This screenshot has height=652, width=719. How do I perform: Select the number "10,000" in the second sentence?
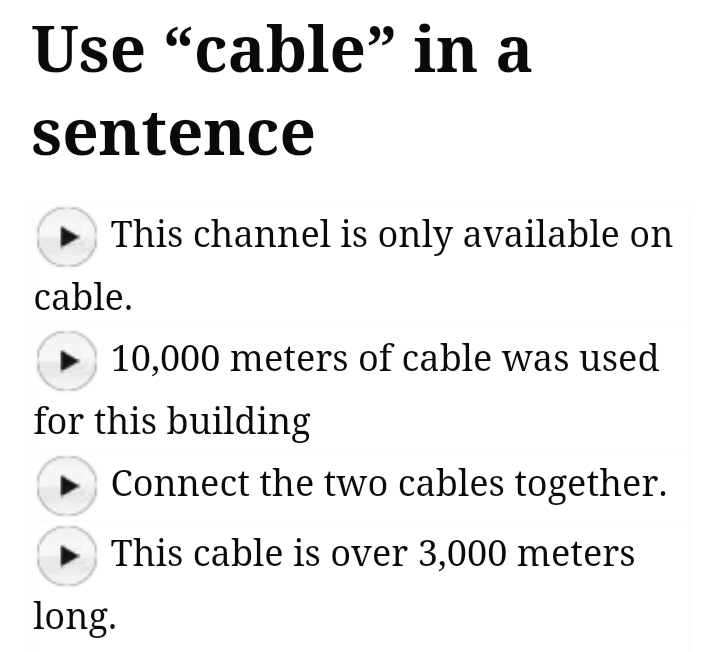coord(165,358)
